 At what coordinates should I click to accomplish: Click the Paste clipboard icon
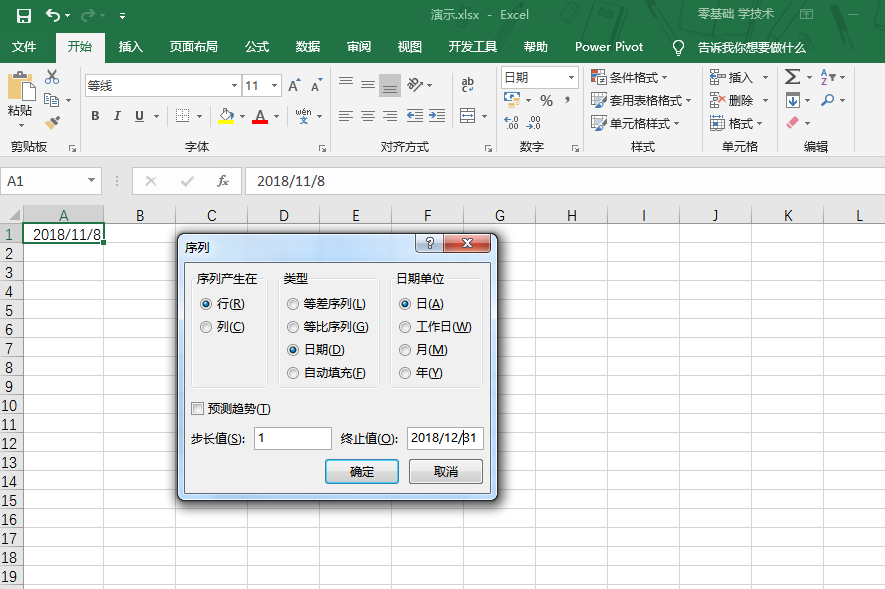pos(21,87)
